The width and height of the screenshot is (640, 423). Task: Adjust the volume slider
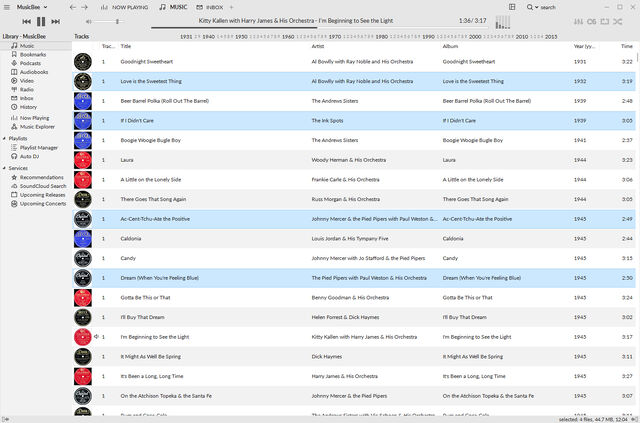[x=109, y=21]
